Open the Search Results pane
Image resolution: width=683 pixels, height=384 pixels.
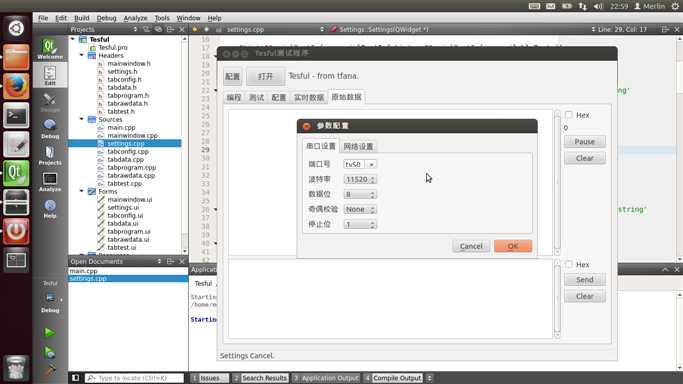tap(260, 377)
